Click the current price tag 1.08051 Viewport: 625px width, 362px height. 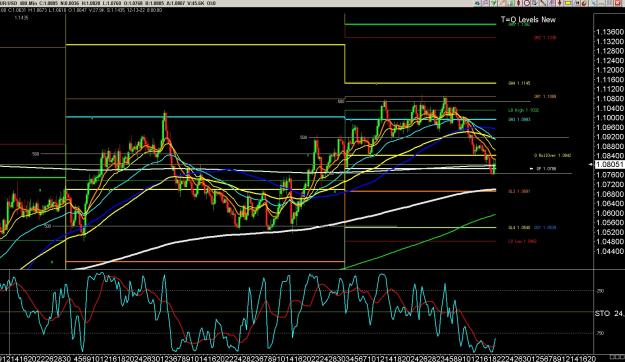(x=609, y=165)
